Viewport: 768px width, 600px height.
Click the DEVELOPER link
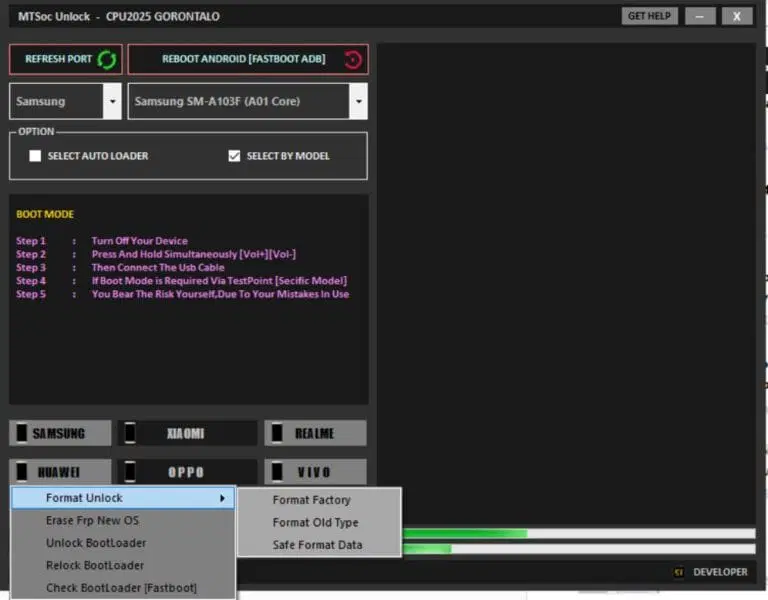[720, 572]
